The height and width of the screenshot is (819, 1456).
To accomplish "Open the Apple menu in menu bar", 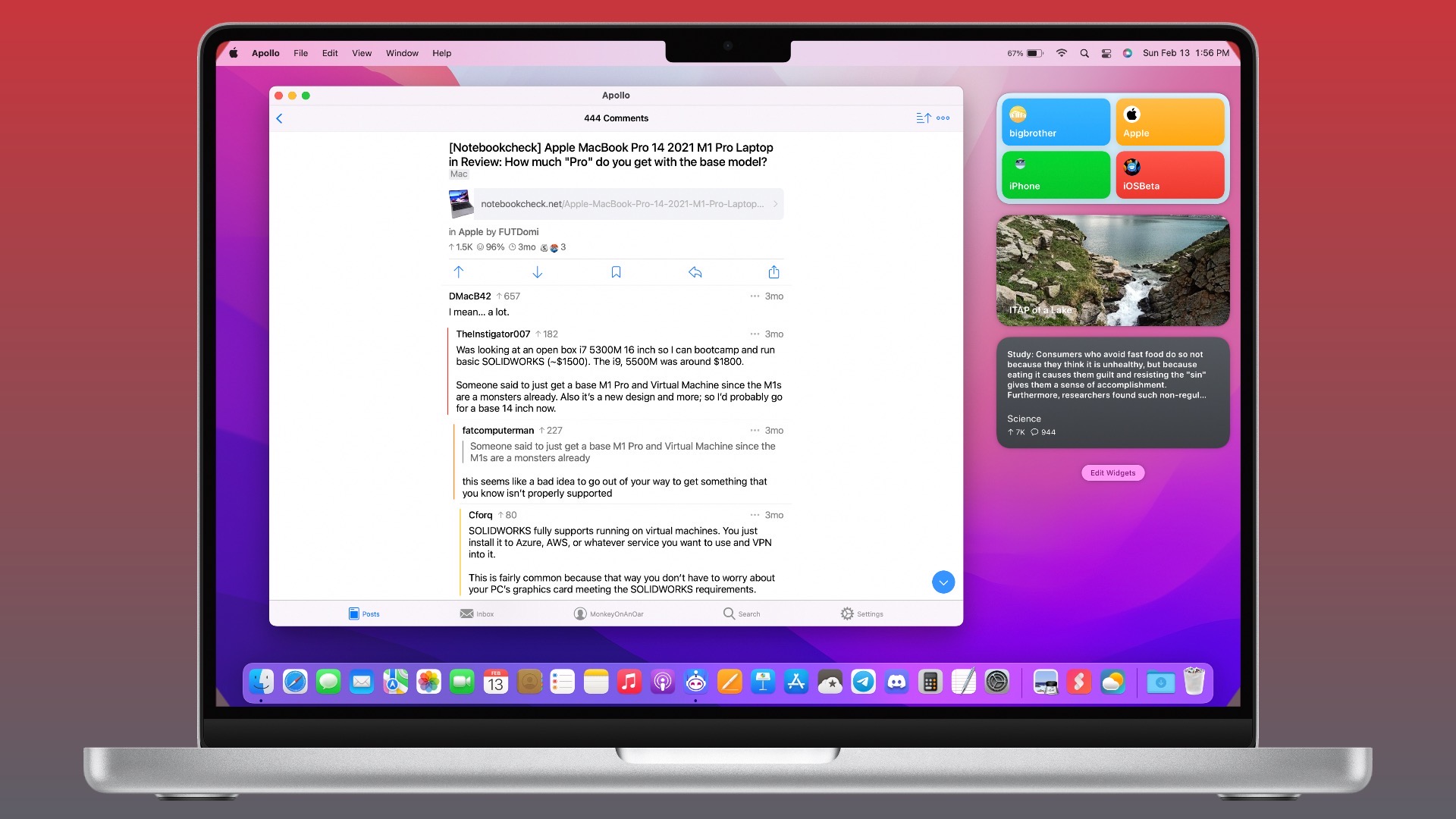I will point(234,53).
